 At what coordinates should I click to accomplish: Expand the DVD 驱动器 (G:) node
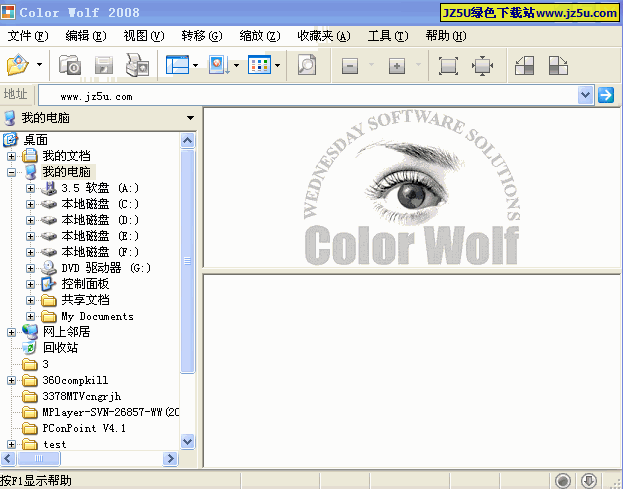31,269
